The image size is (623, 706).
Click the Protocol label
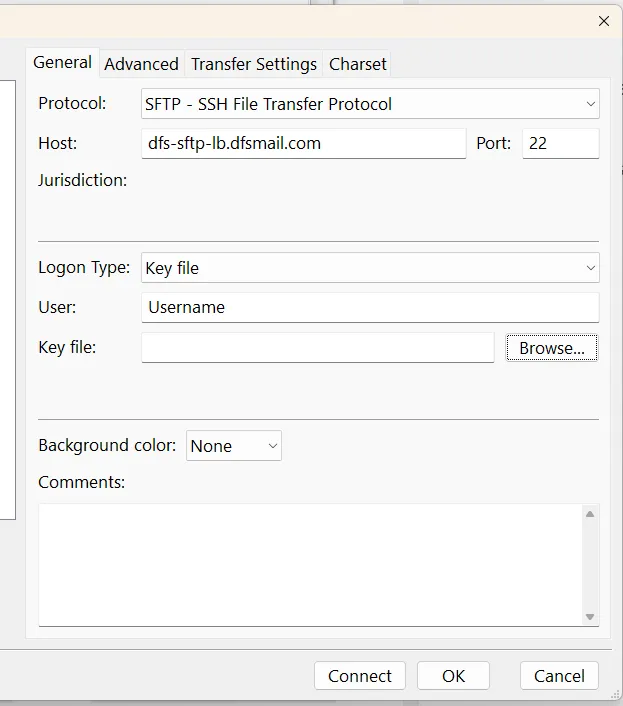pyautogui.click(x=72, y=104)
